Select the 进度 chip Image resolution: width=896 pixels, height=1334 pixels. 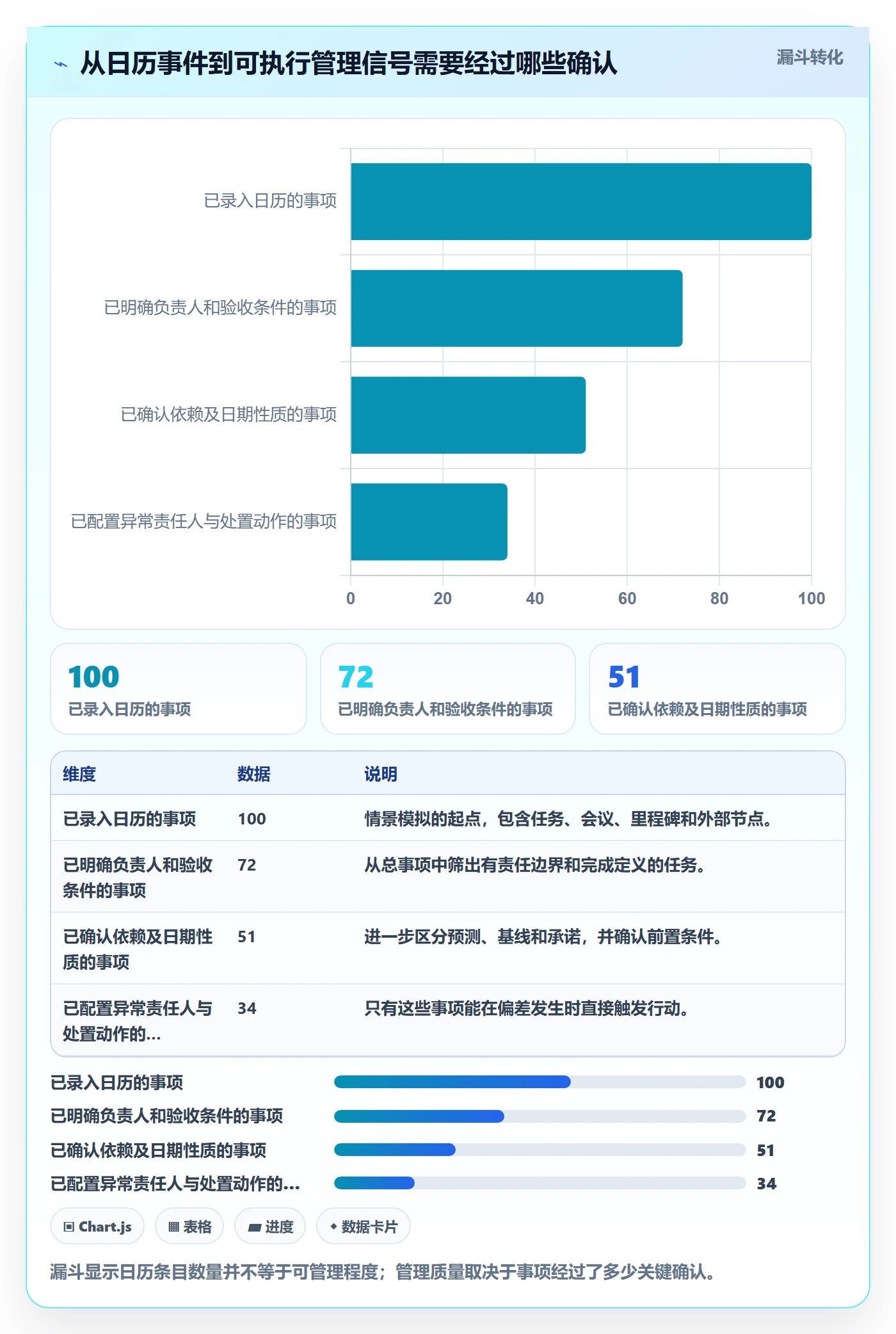270,1226
